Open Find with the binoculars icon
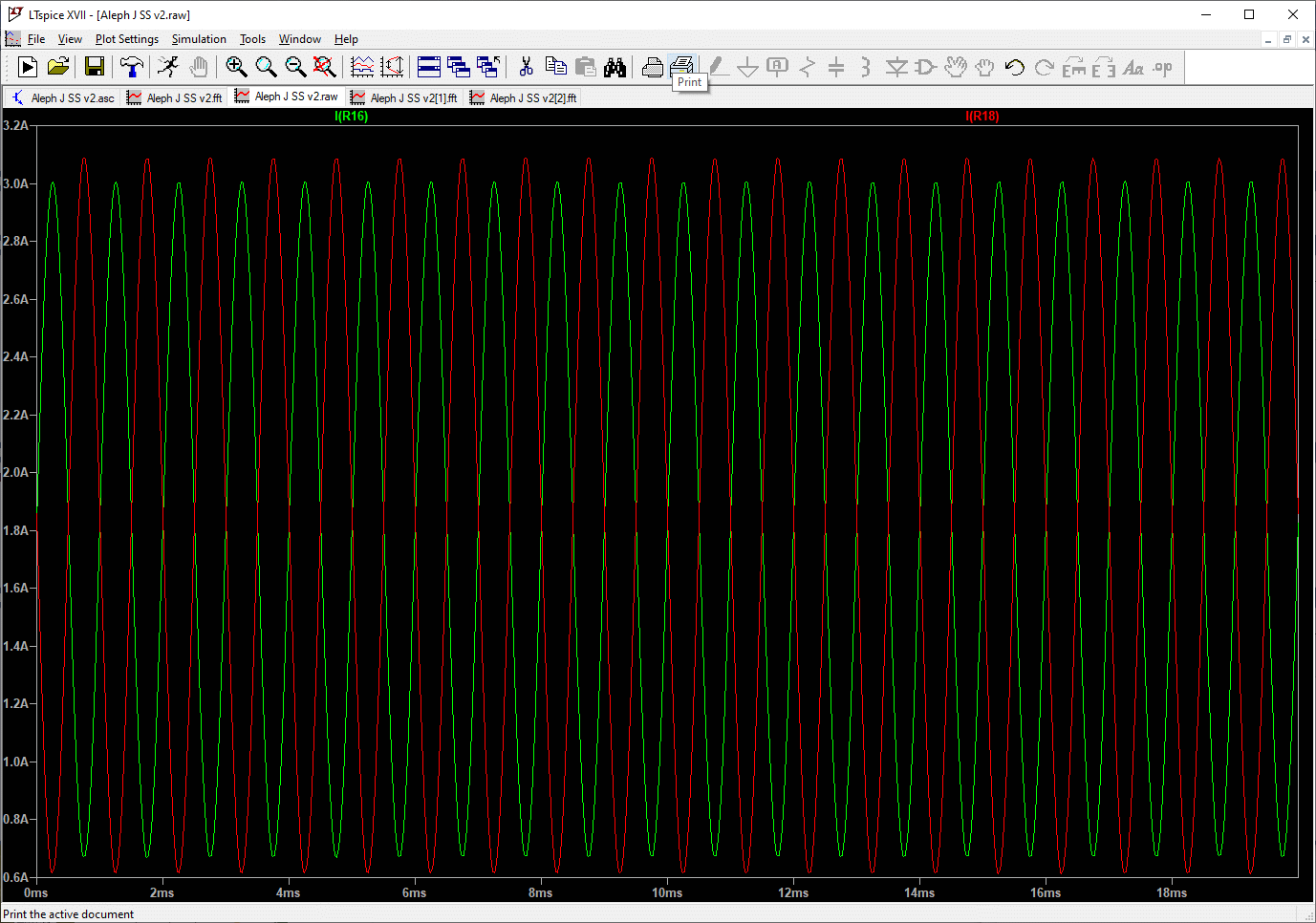Image resolution: width=1316 pixels, height=923 pixels. (615, 67)
